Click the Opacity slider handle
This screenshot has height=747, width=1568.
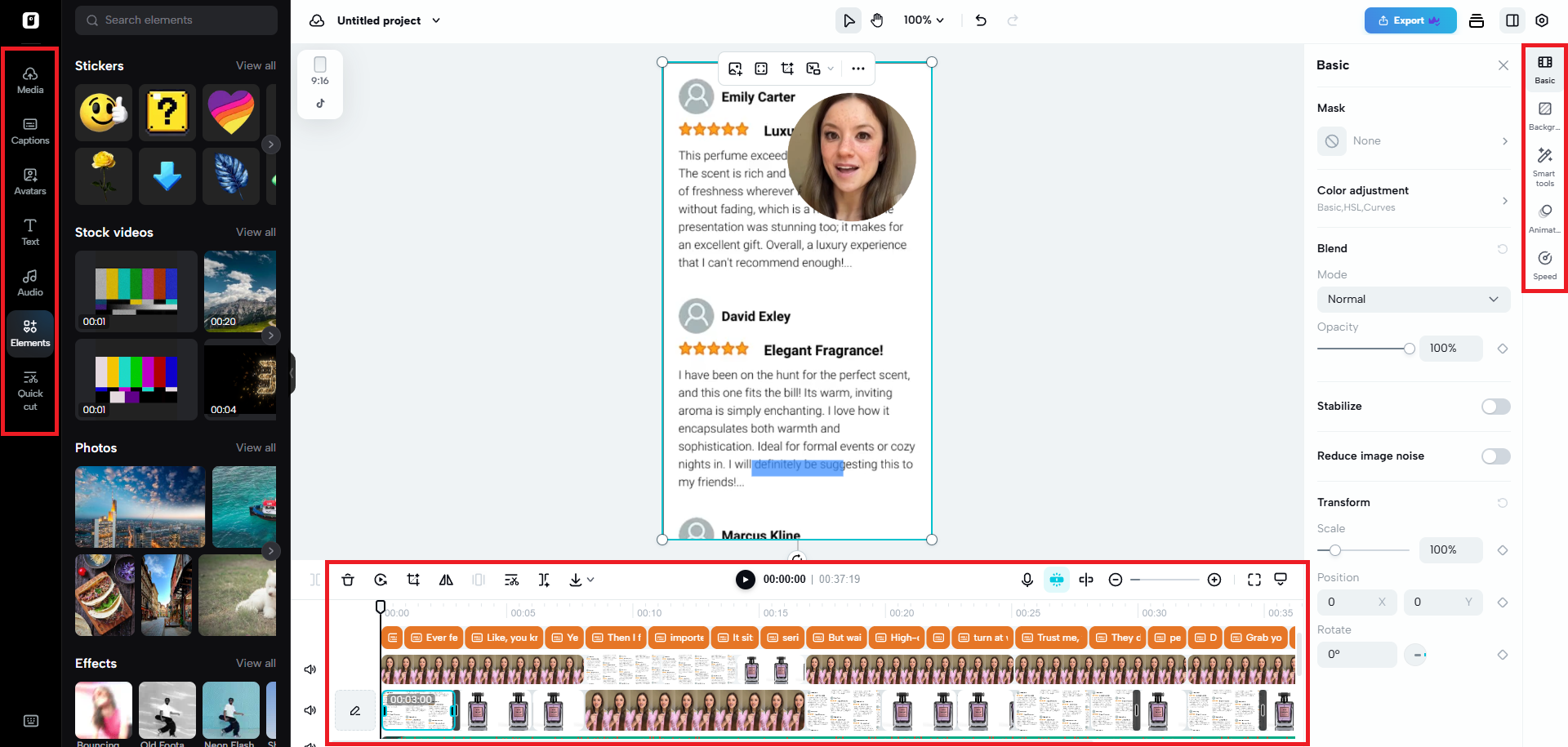pos(1409,349)
